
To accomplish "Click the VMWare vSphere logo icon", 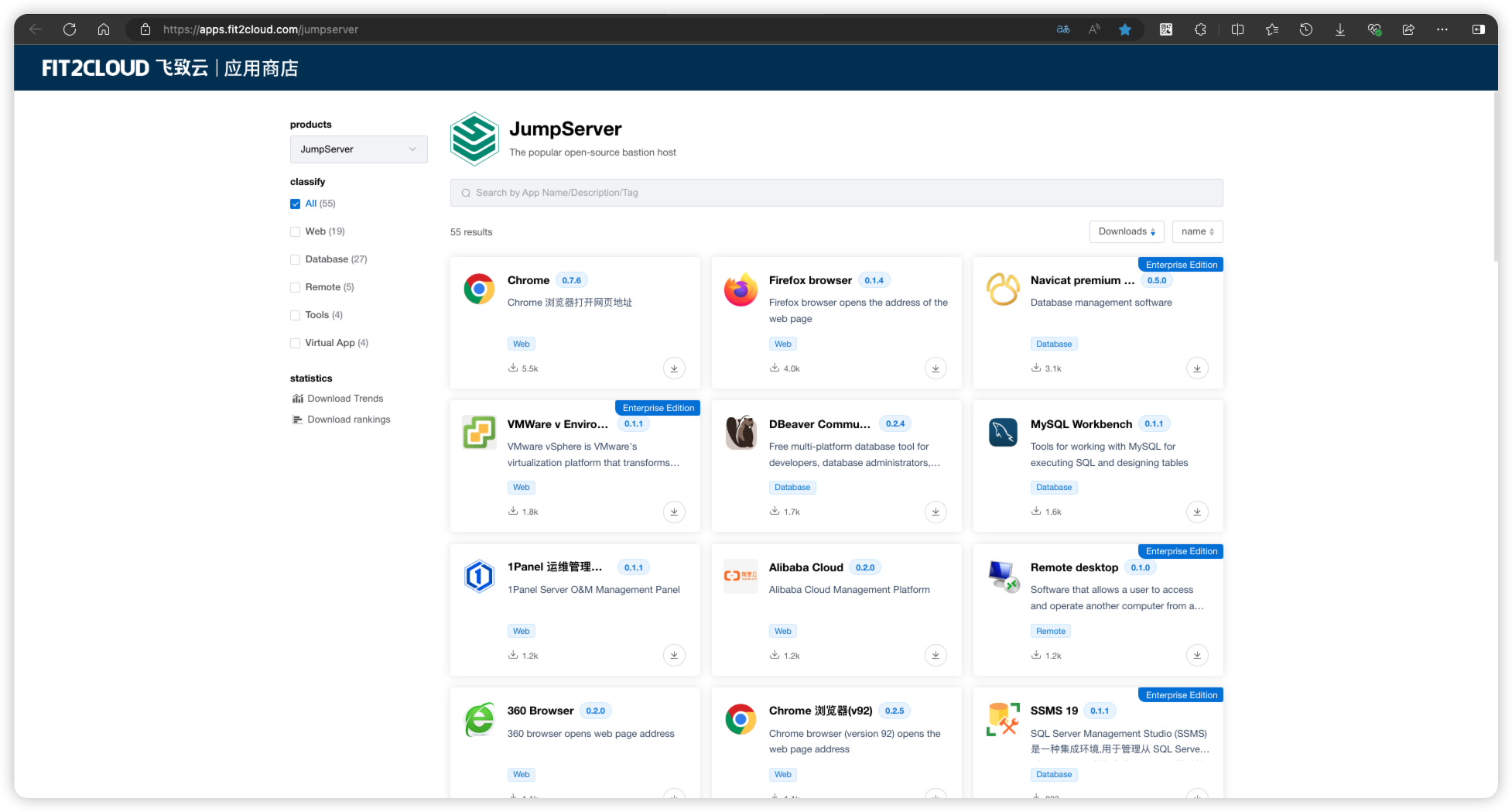I will click(479, 433).
